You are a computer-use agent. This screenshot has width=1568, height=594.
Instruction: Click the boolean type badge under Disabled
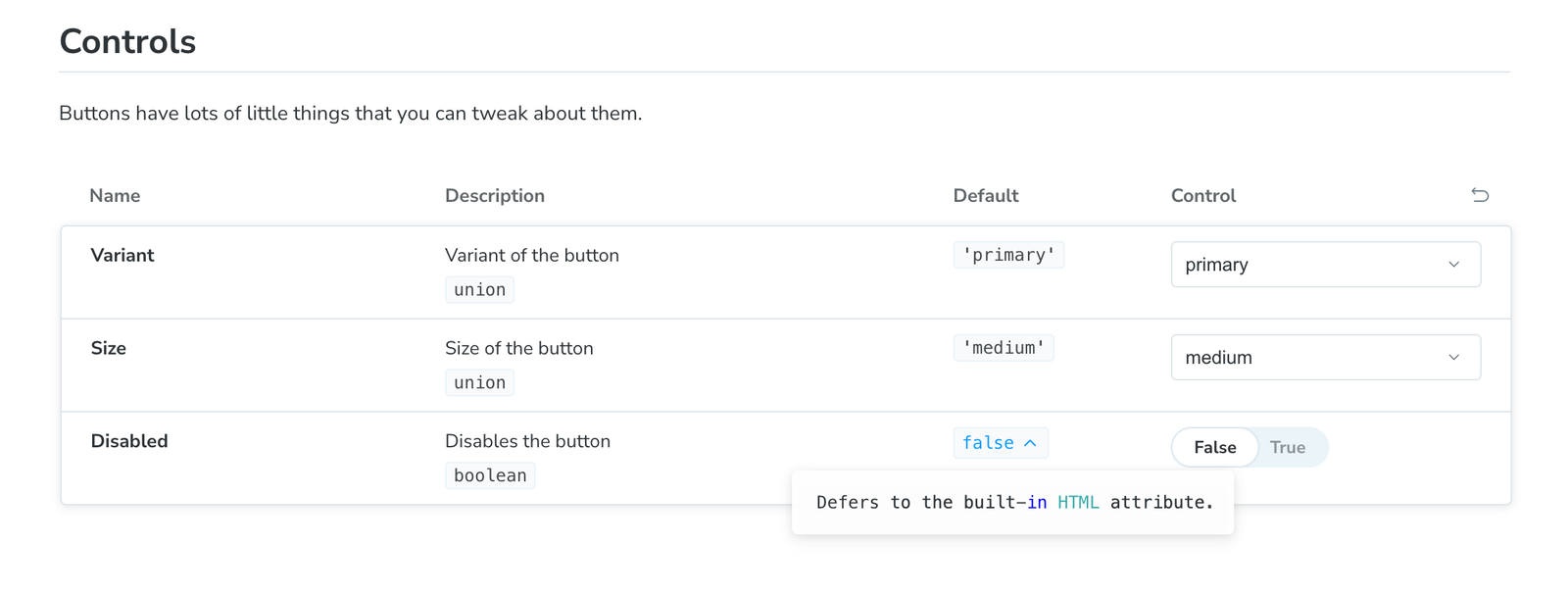490,474
